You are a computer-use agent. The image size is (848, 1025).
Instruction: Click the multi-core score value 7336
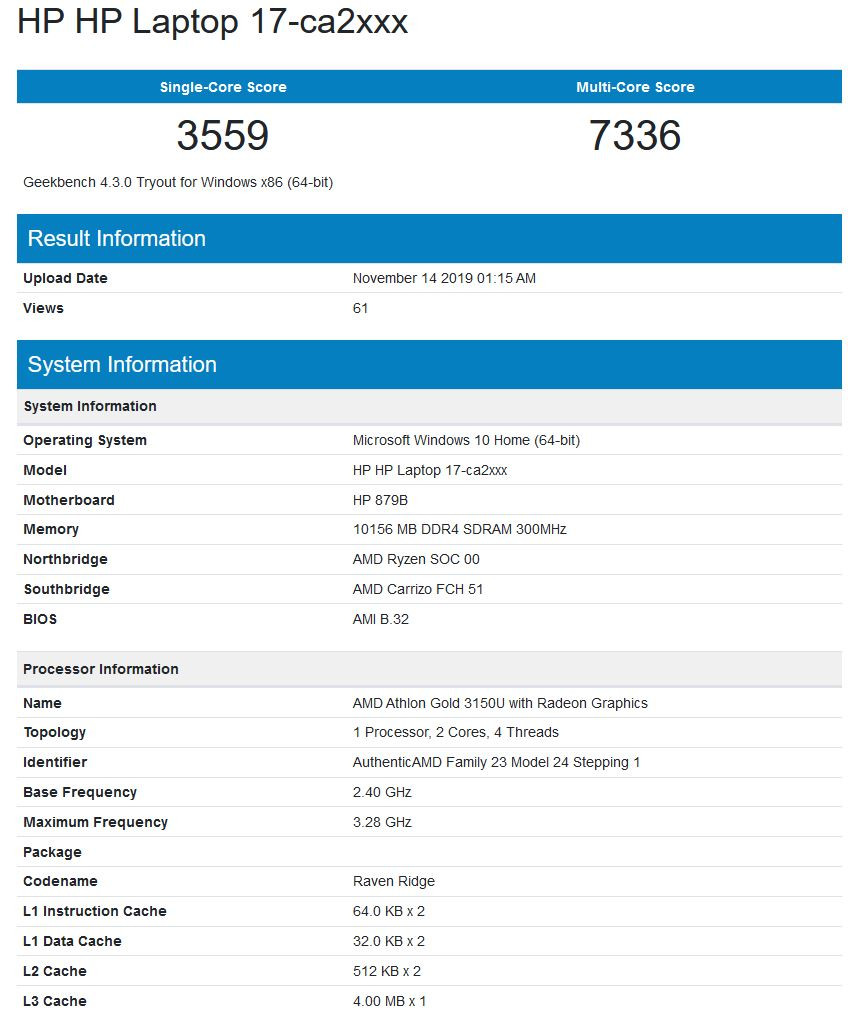pos(635,135)
